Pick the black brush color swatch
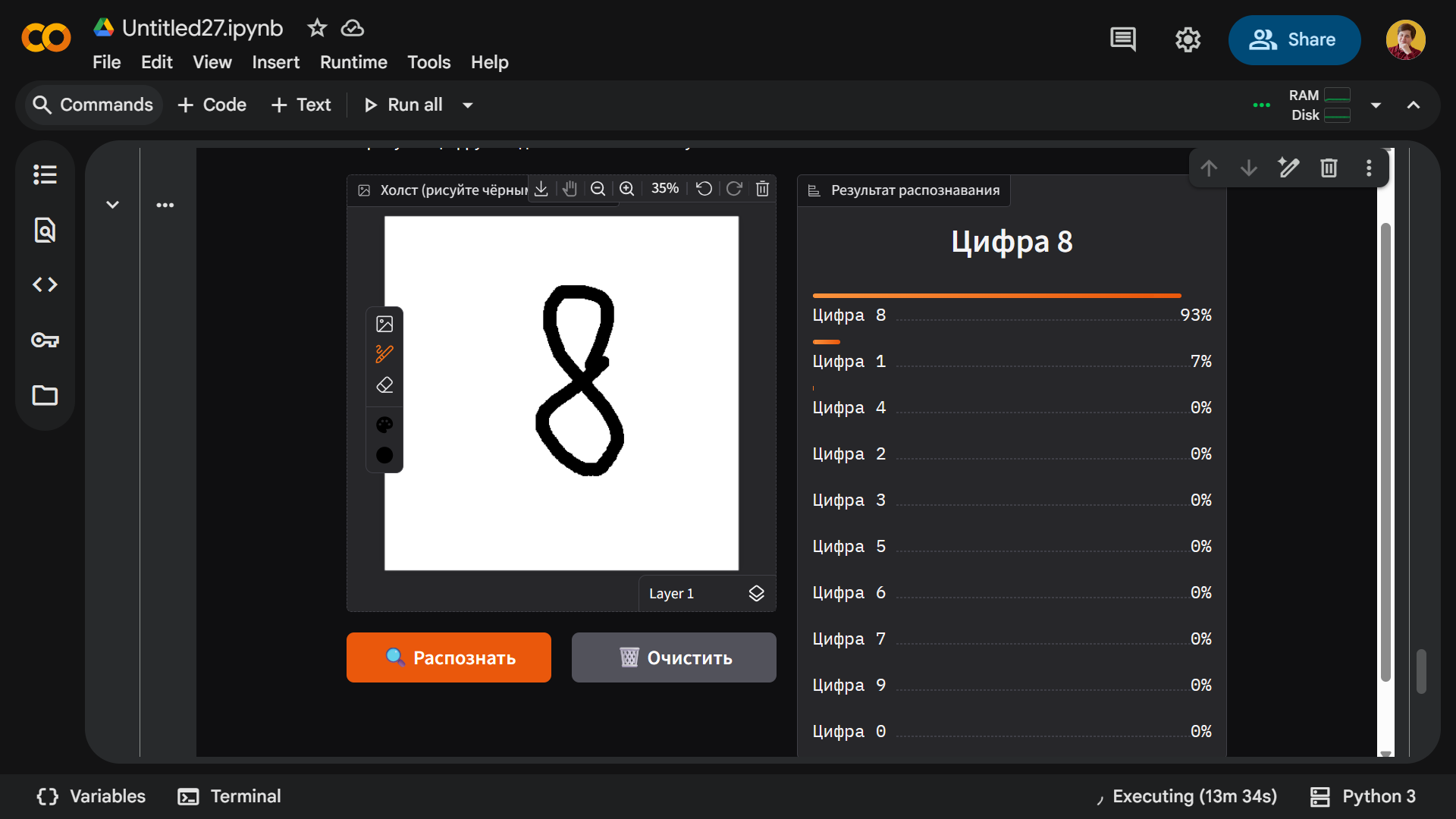This screenshot has width=1456, height=819. (x=384, y=455)
